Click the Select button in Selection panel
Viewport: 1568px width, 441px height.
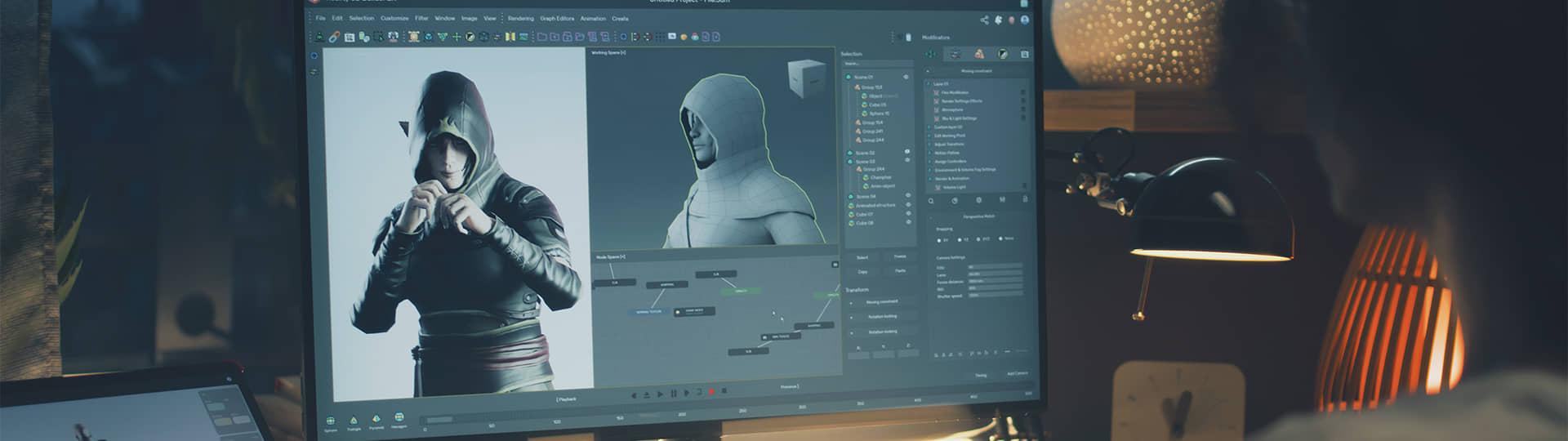(x=862, y=258)
